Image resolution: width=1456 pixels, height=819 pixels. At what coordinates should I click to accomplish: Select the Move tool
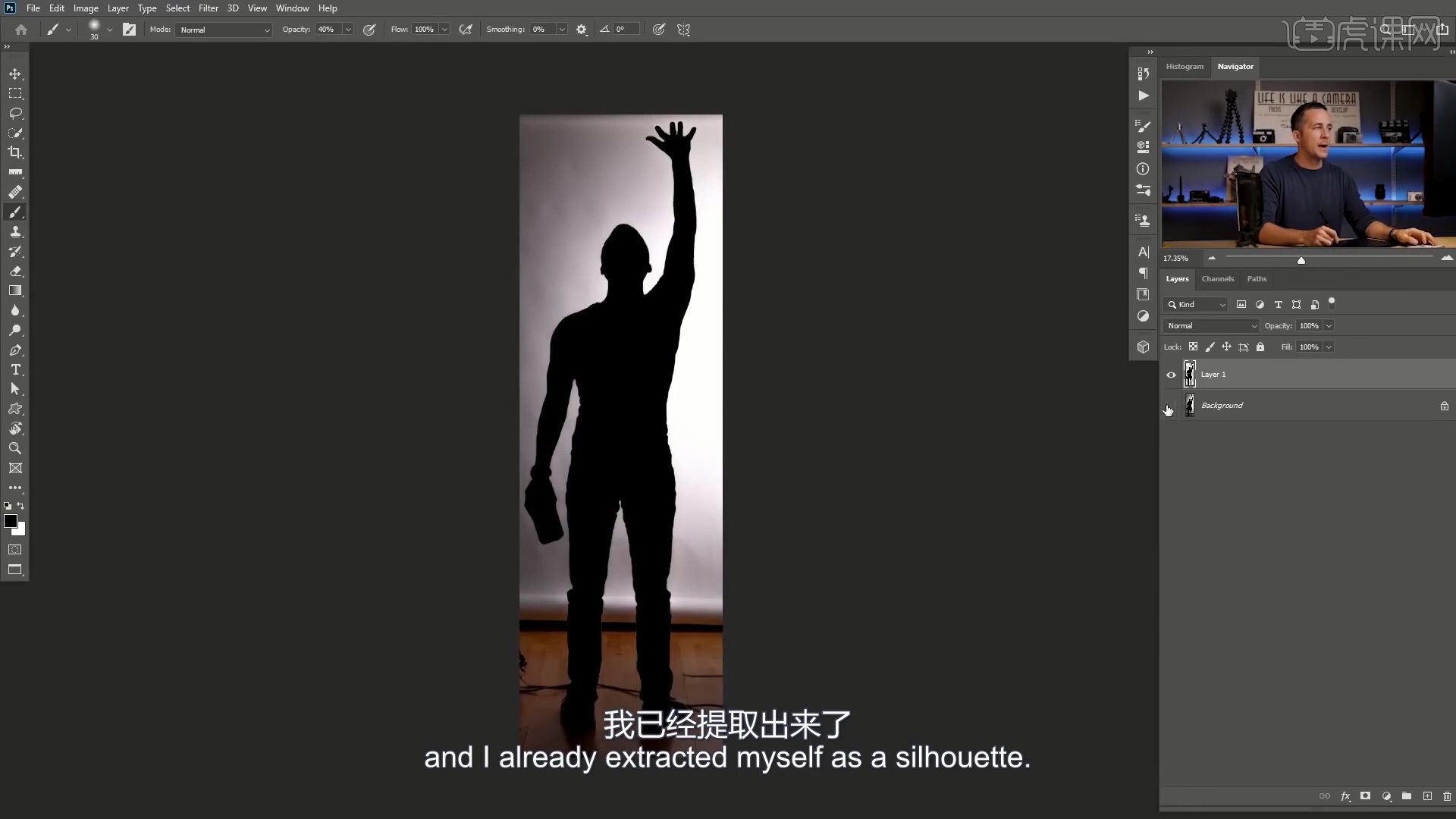15,73
